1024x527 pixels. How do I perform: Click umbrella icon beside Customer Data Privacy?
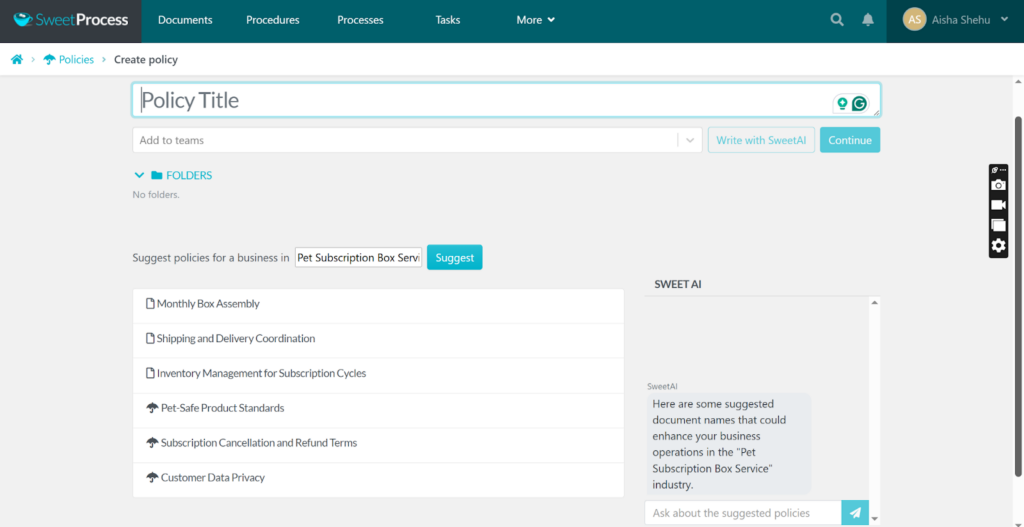coord(152,477)
